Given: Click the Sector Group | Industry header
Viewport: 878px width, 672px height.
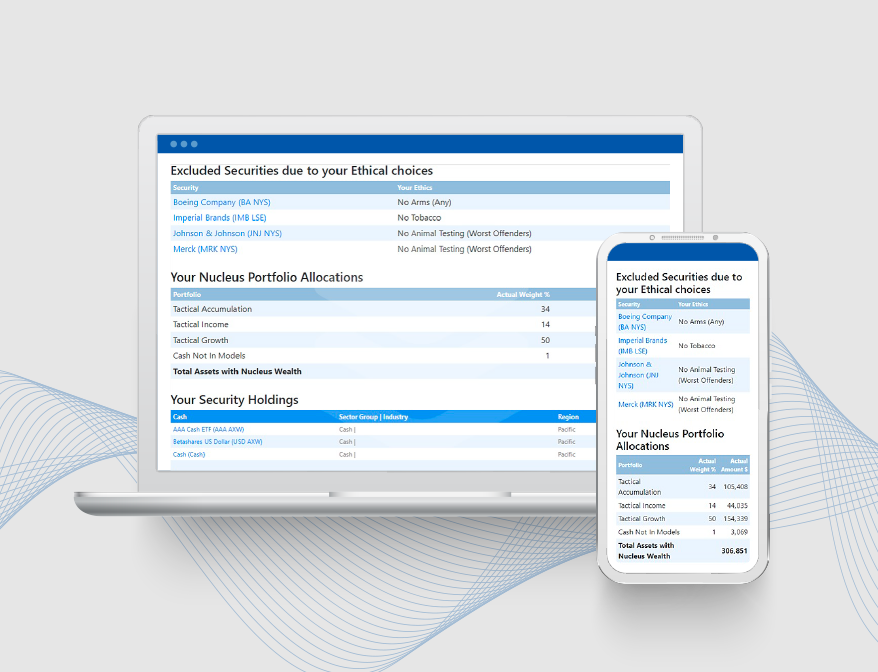Looking at the screenshot, I should click(373, 417).
